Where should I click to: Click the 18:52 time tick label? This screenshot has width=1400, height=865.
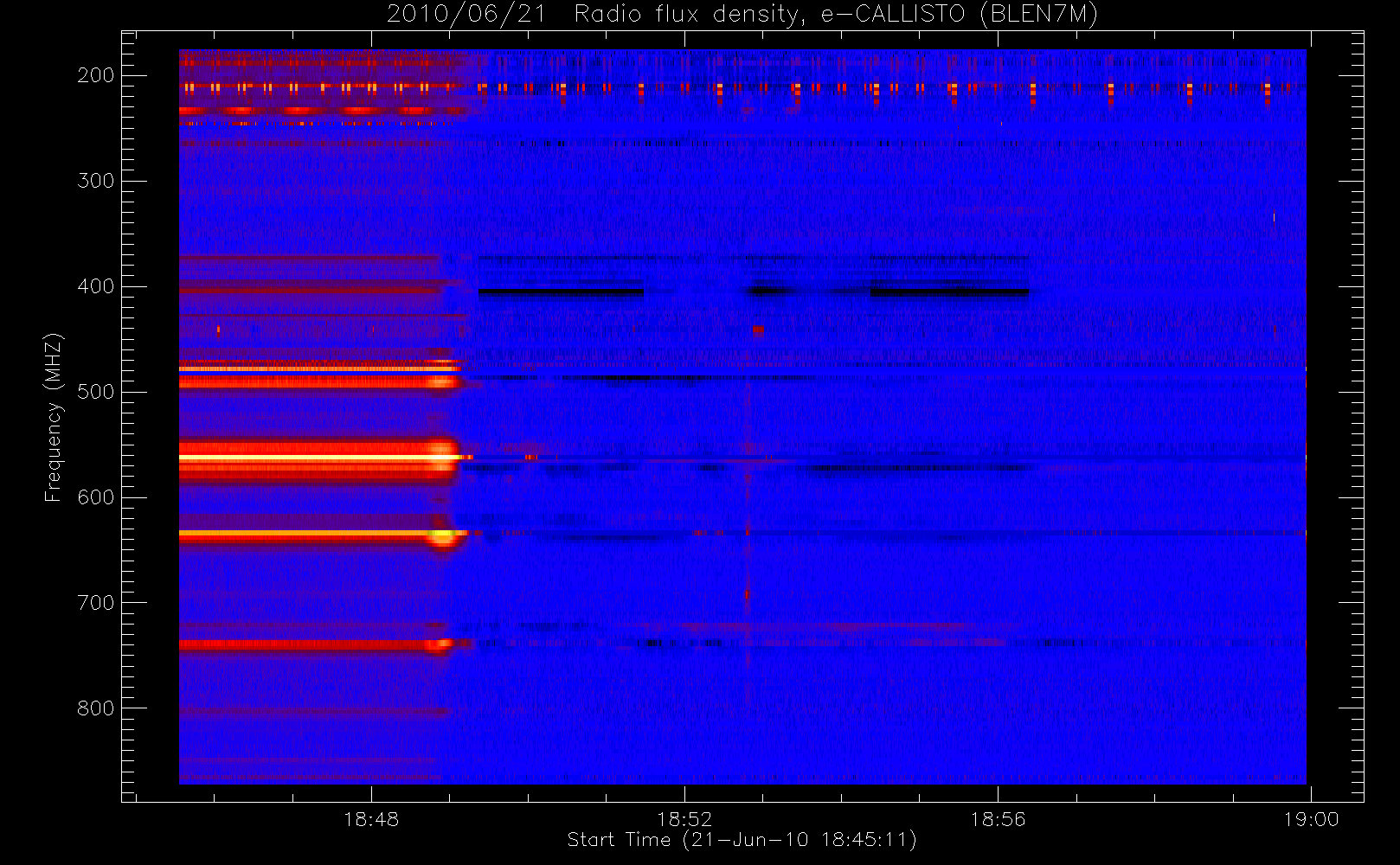click(684, 819)
